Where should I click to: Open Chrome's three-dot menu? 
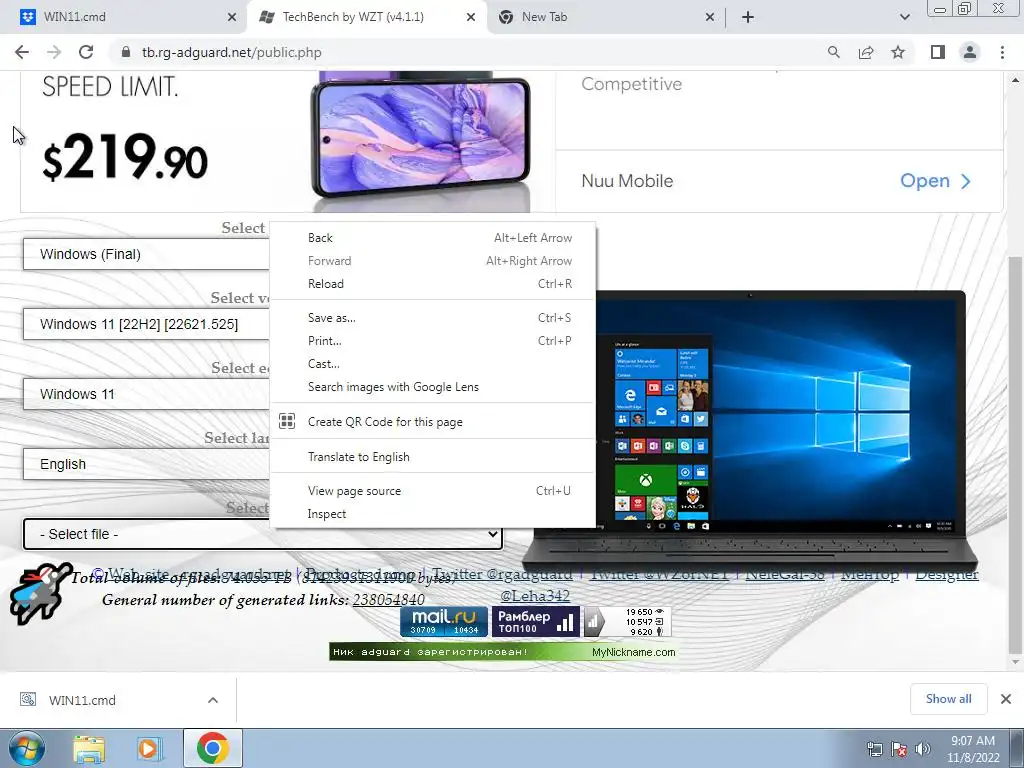pyautogui.click(x=1002, y=52)
